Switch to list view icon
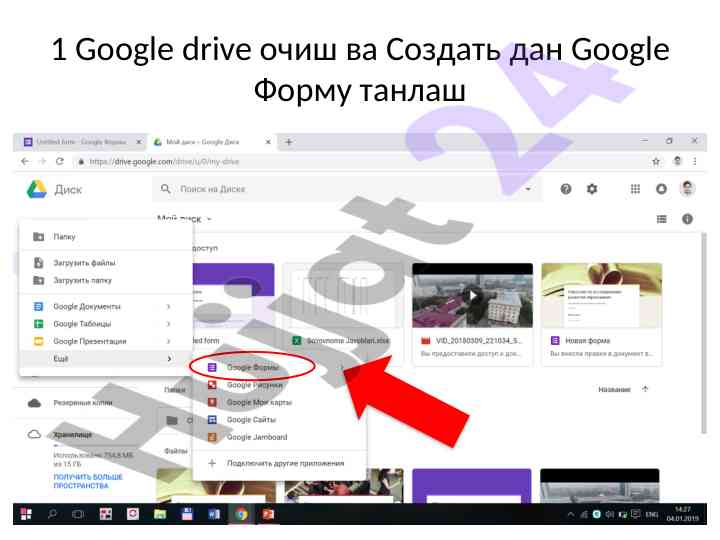The height and width of the screenshot is (540, 720). 661,219
